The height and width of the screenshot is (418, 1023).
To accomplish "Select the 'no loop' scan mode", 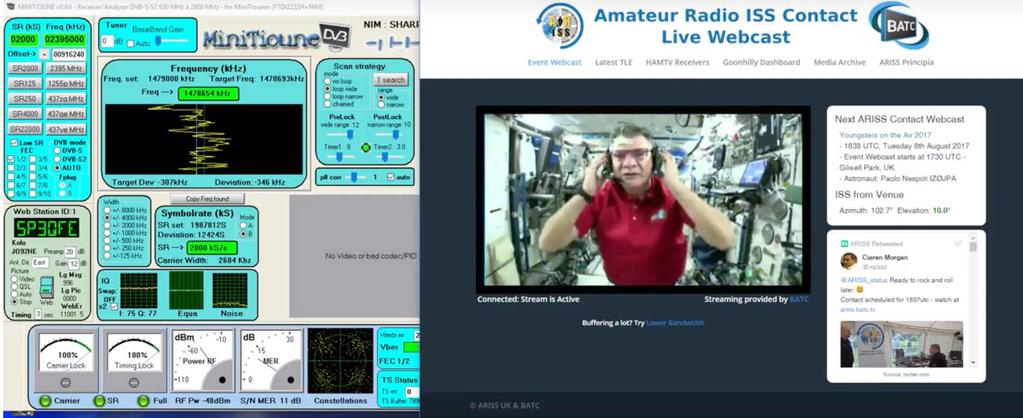I will click(x=328, y=82).
